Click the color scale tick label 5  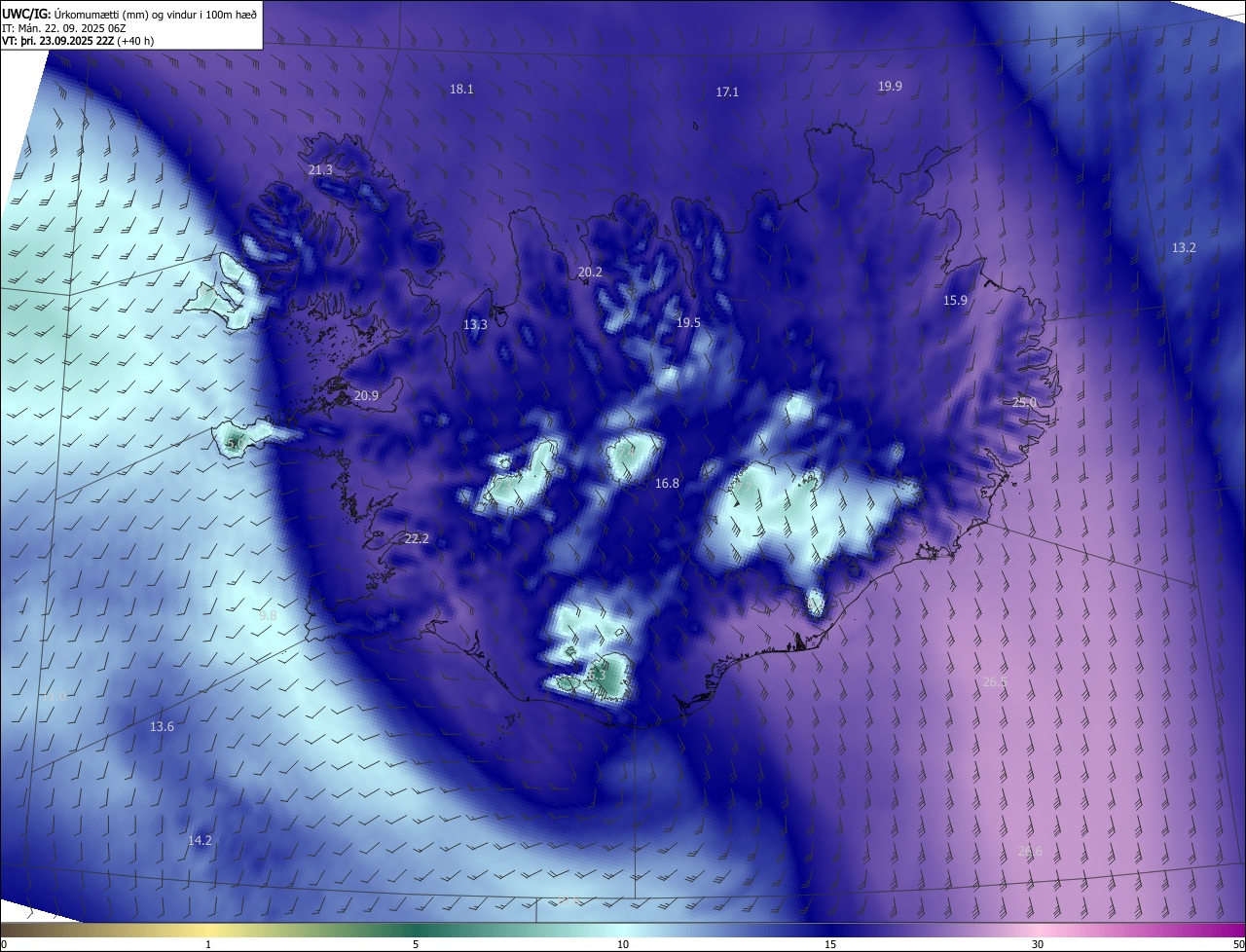click(416, 945)
